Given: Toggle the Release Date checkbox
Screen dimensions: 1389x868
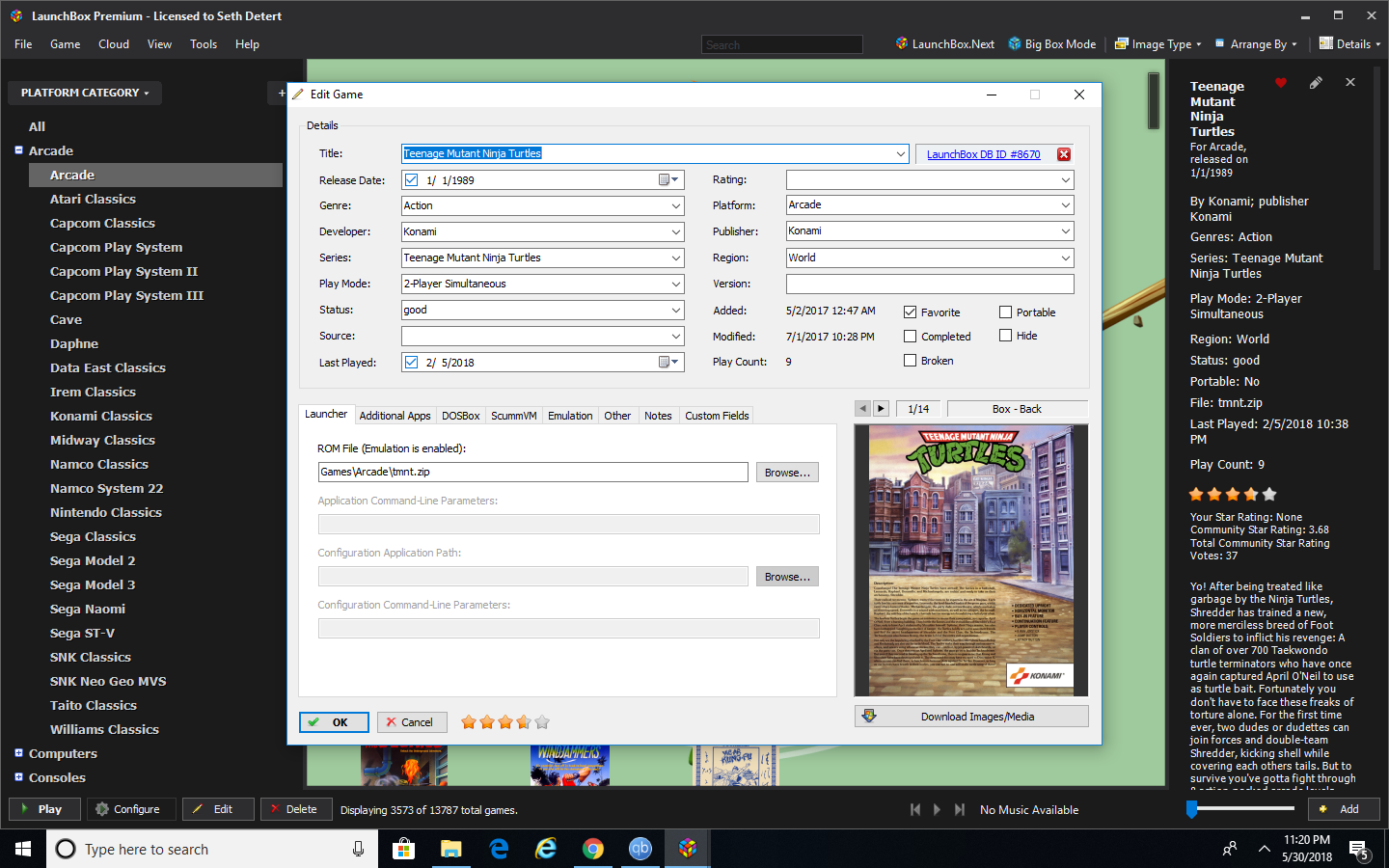Looking at the screenshot, I should coord(412,180).
